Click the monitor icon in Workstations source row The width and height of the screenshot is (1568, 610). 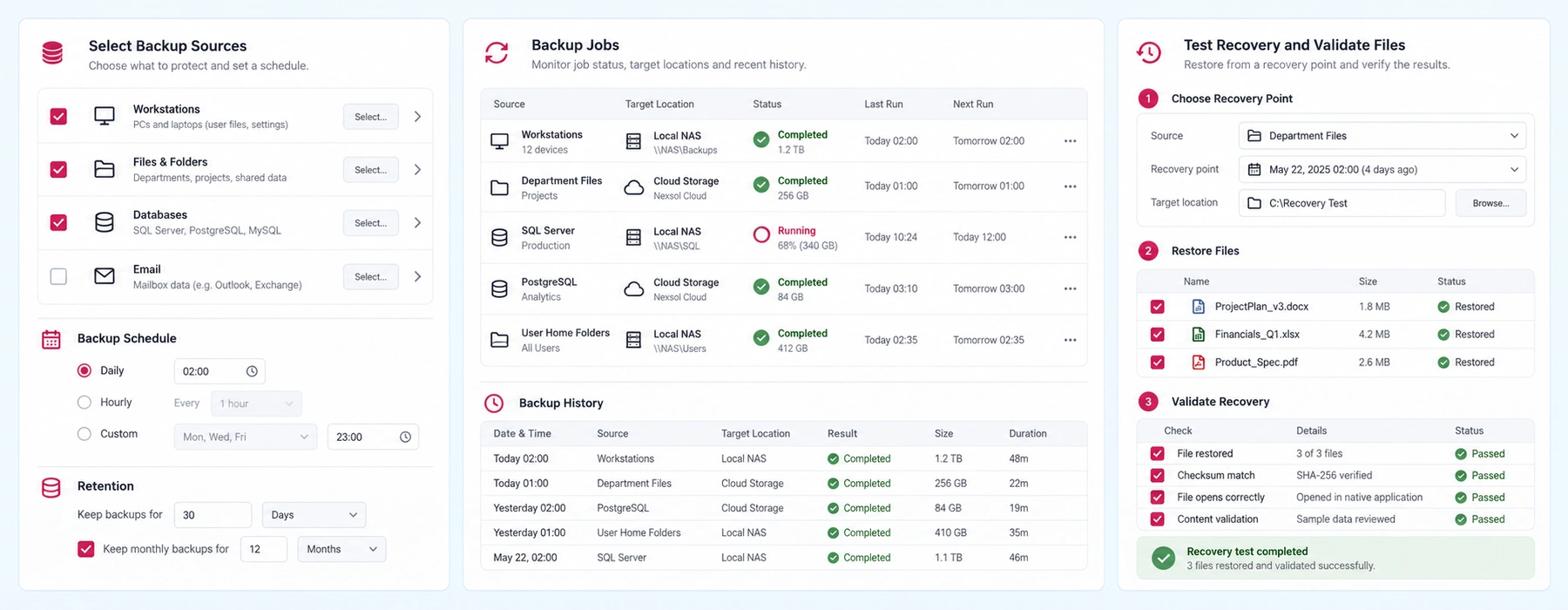click(105, 116)
